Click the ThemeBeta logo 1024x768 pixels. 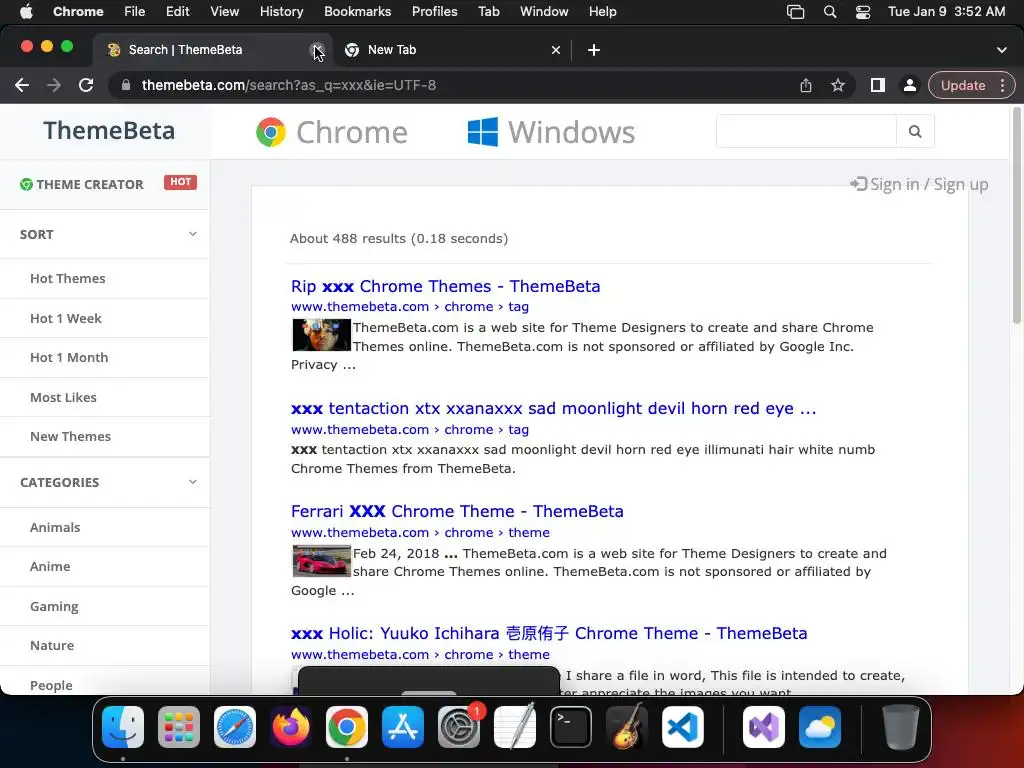click(109, 131)
